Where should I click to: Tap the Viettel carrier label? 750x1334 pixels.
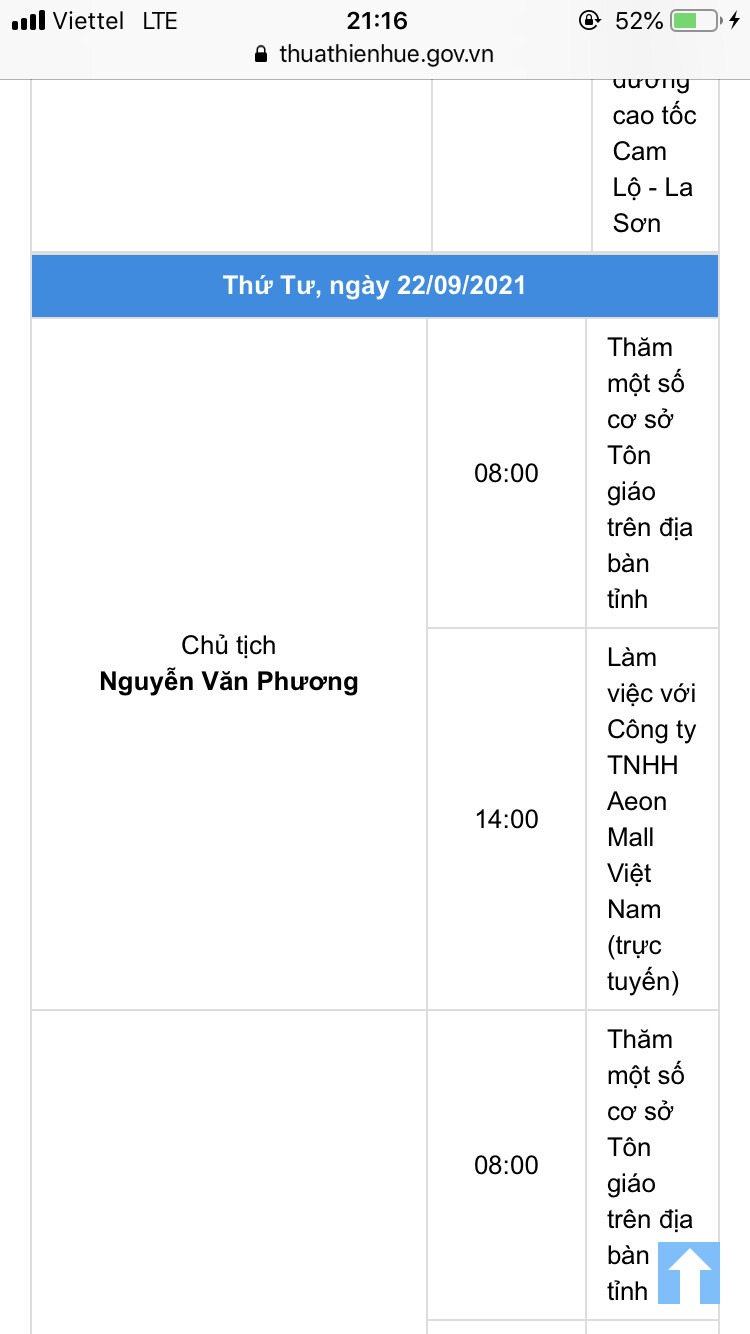click(88, 20)
